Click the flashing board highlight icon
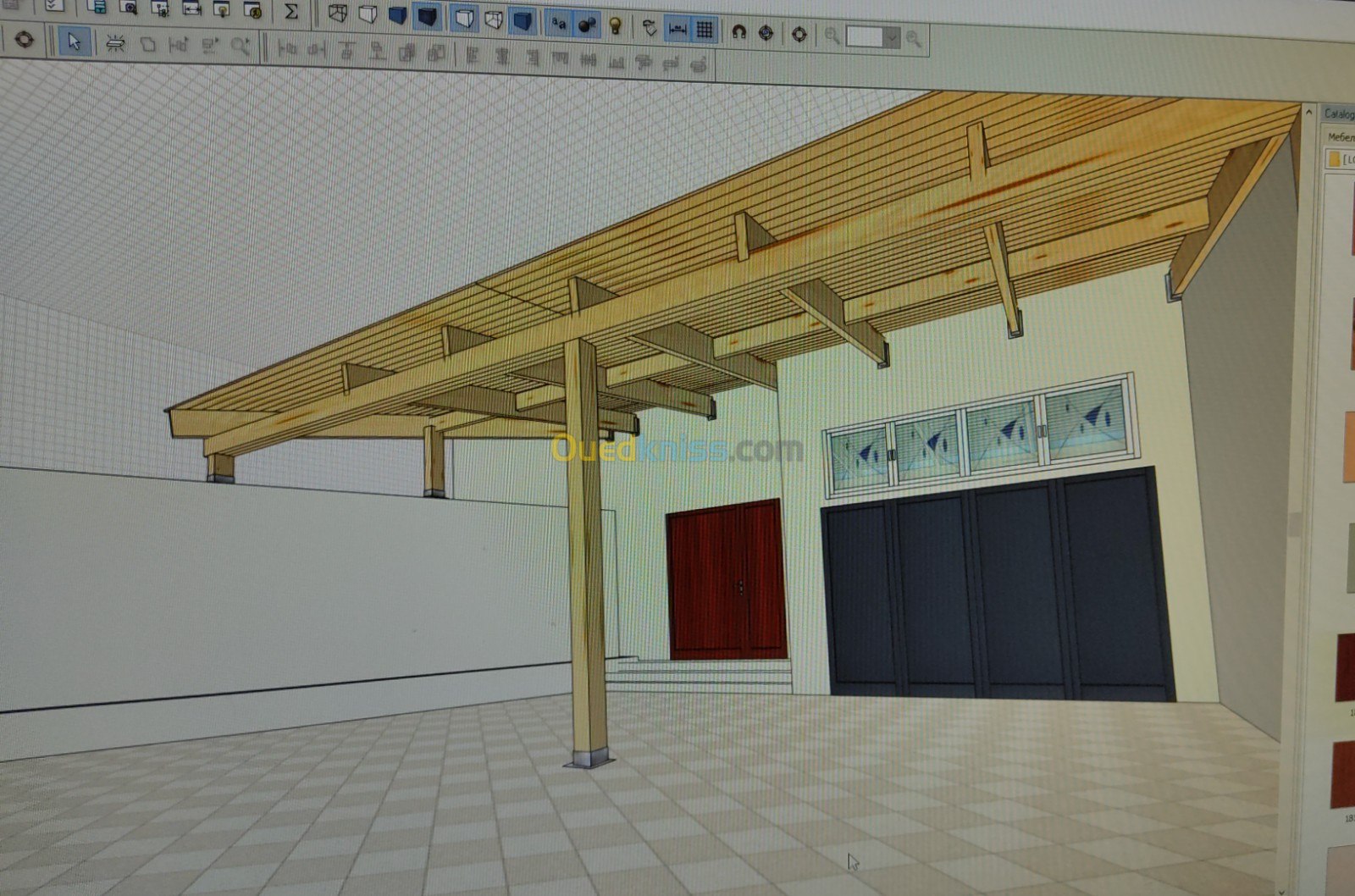The width and height of the screenshot is (1355, 896). point(115,43)
